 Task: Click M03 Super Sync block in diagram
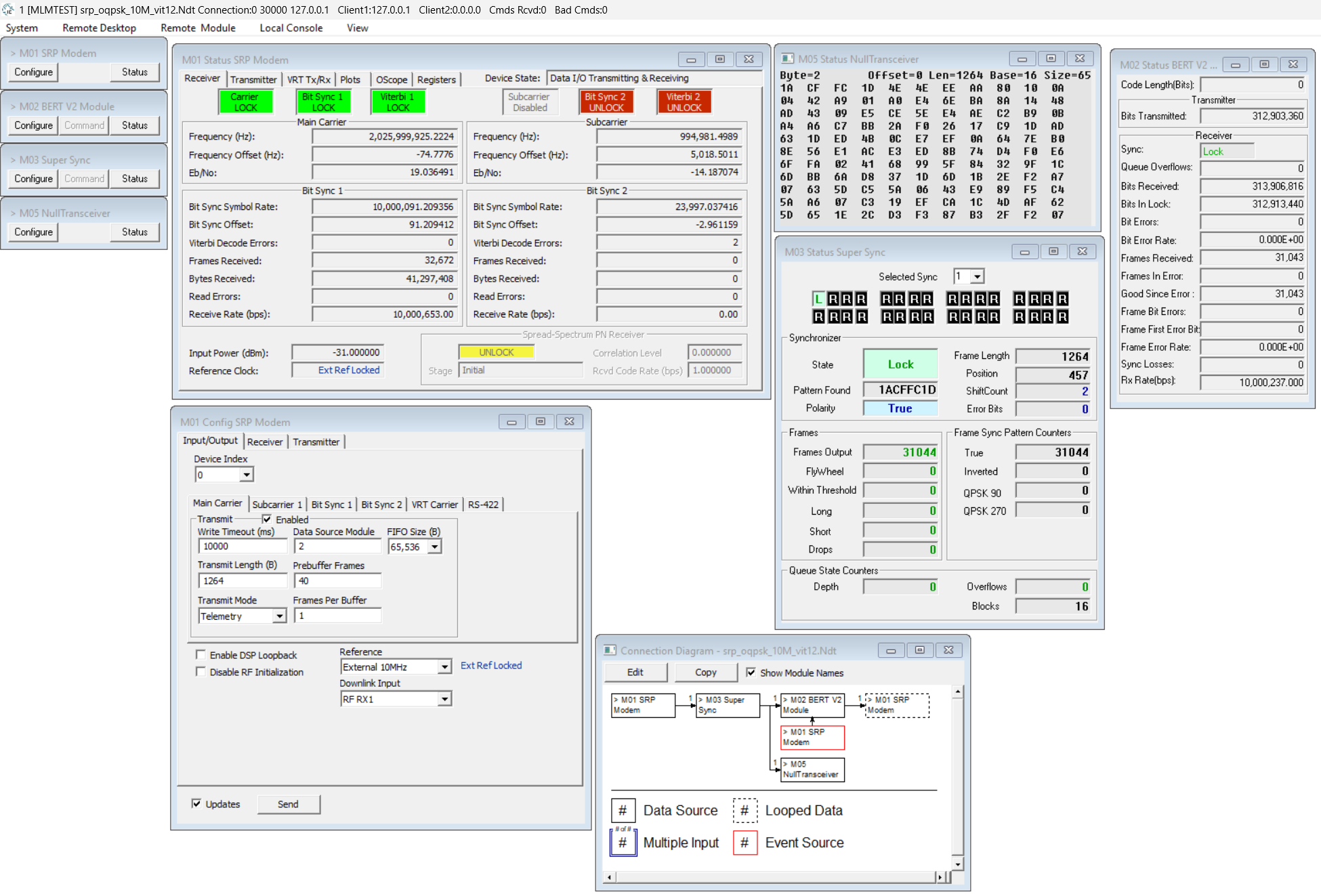tap(728, 705)
